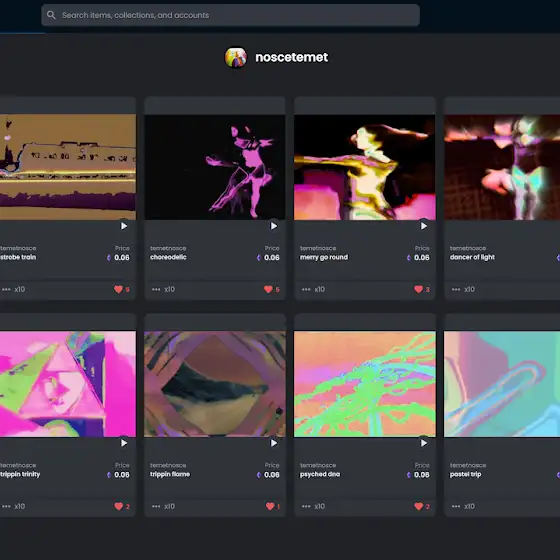Image resolution: width=560 pixels, height=560 pixels.
Task: Favorite the trippin trinity item
Action: pyautogui.click(x=118, y=506)
